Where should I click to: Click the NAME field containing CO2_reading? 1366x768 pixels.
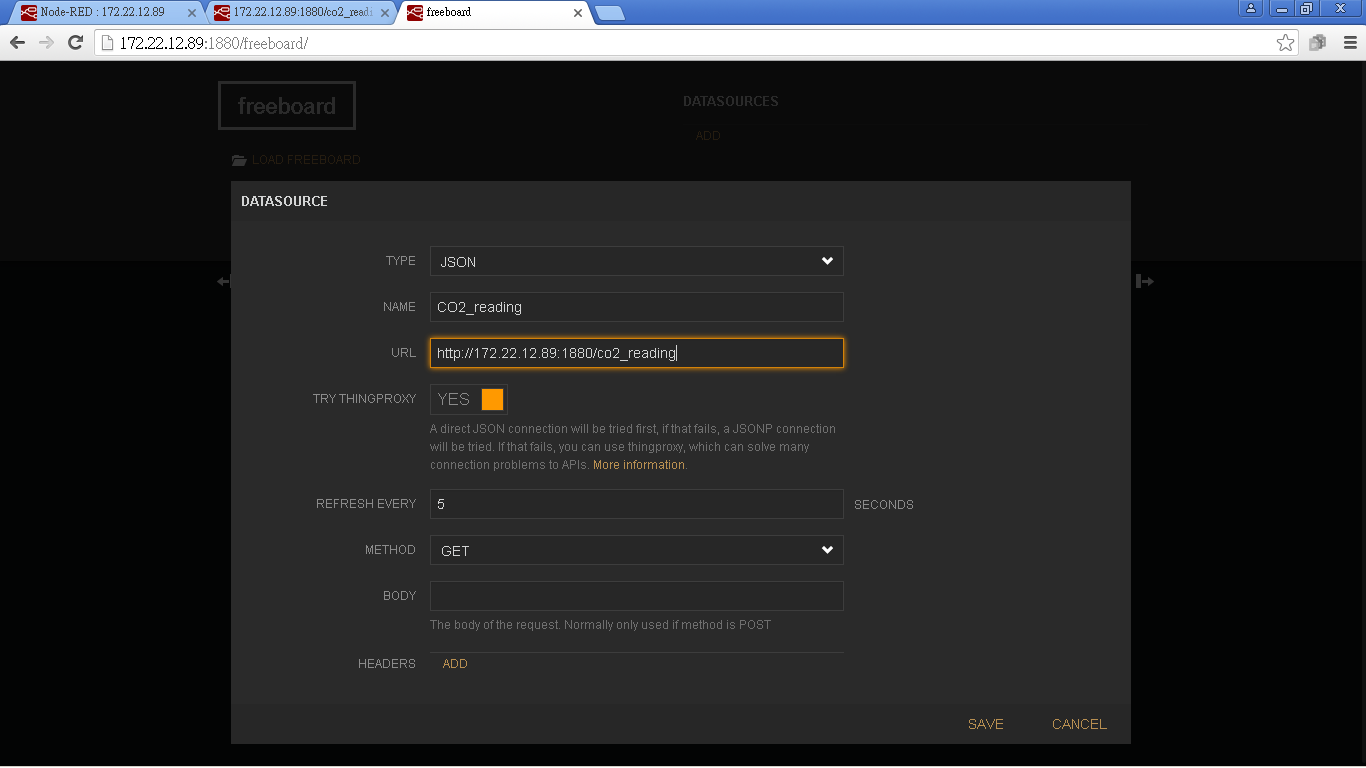tap(636, 307)
